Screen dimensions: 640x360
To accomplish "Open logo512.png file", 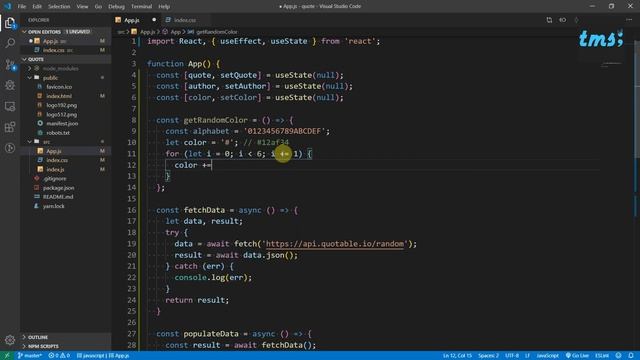I will [x=61, y=114].
